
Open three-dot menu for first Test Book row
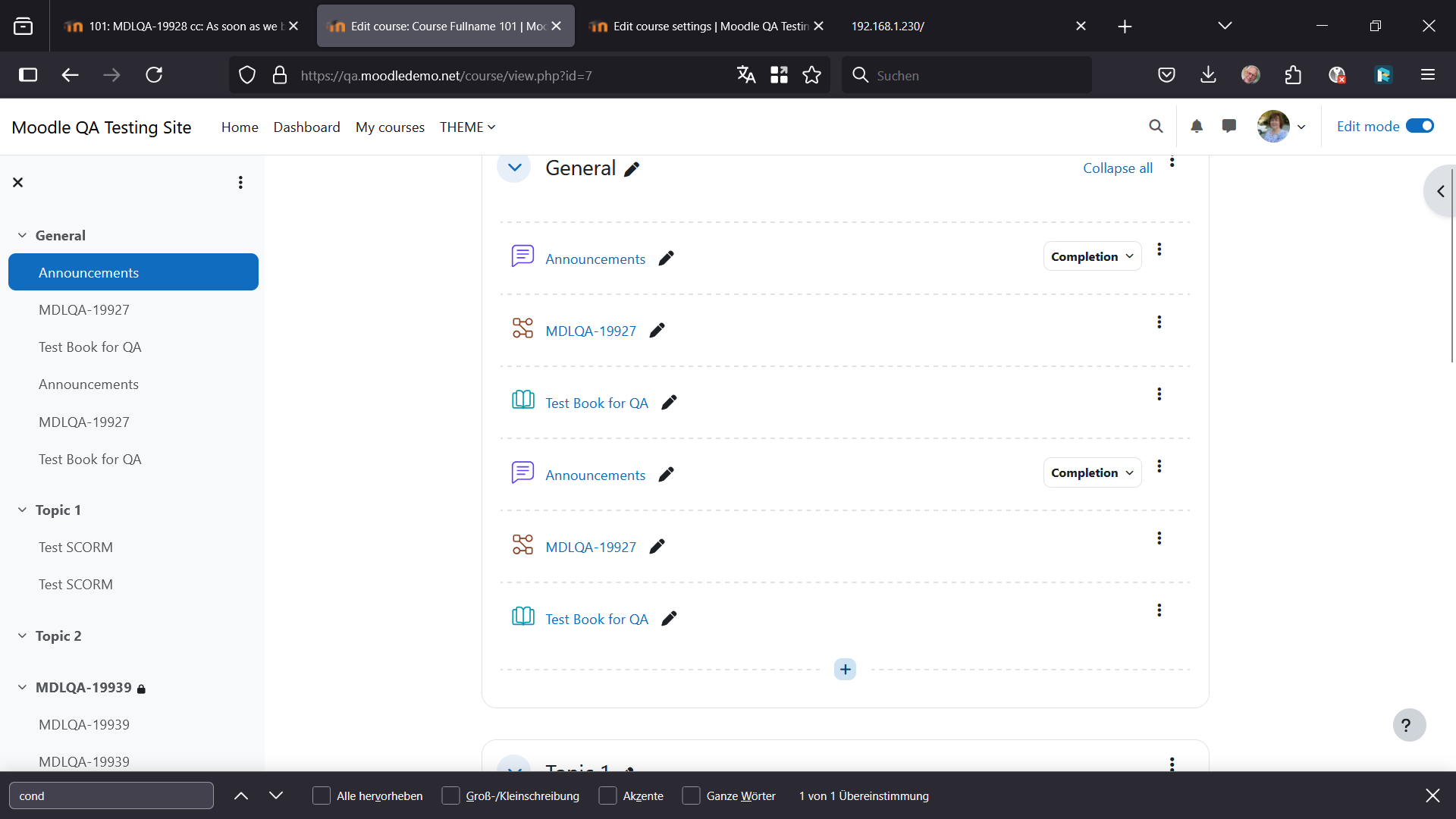click(1159, 394)
